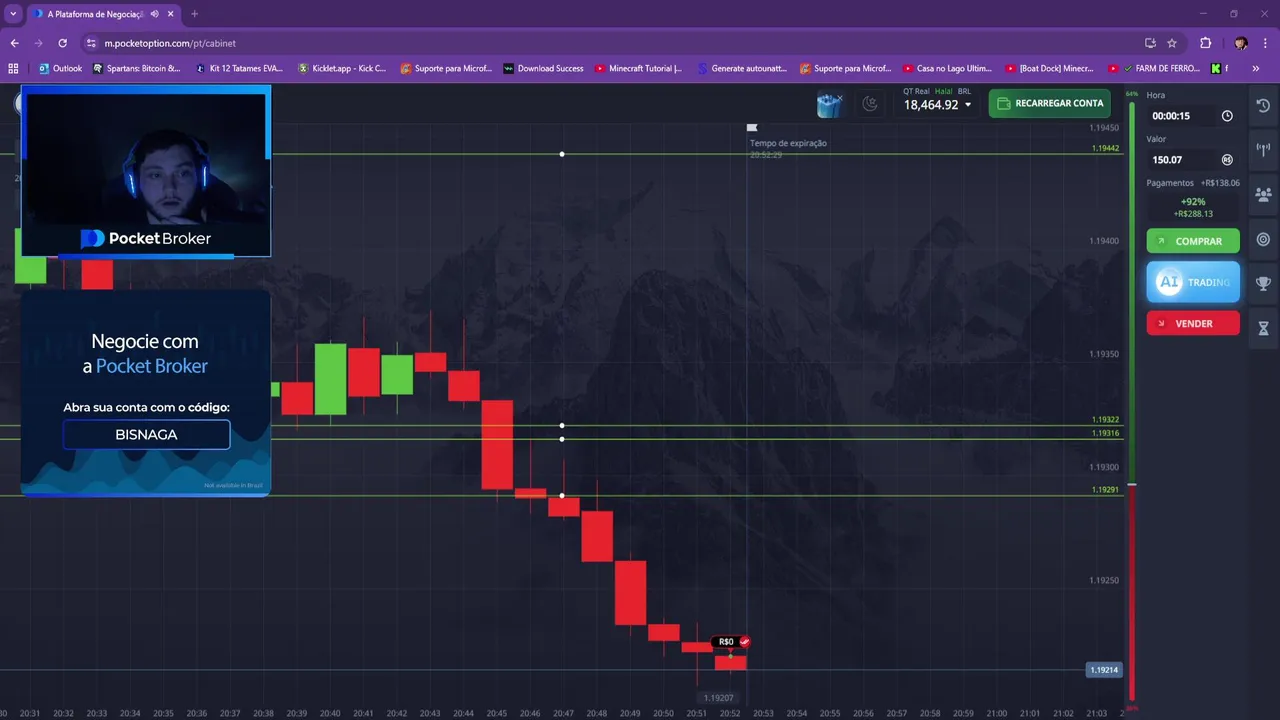Click the red VENDER button
The image size is (1280, 720).
(x=1193, y=323)
